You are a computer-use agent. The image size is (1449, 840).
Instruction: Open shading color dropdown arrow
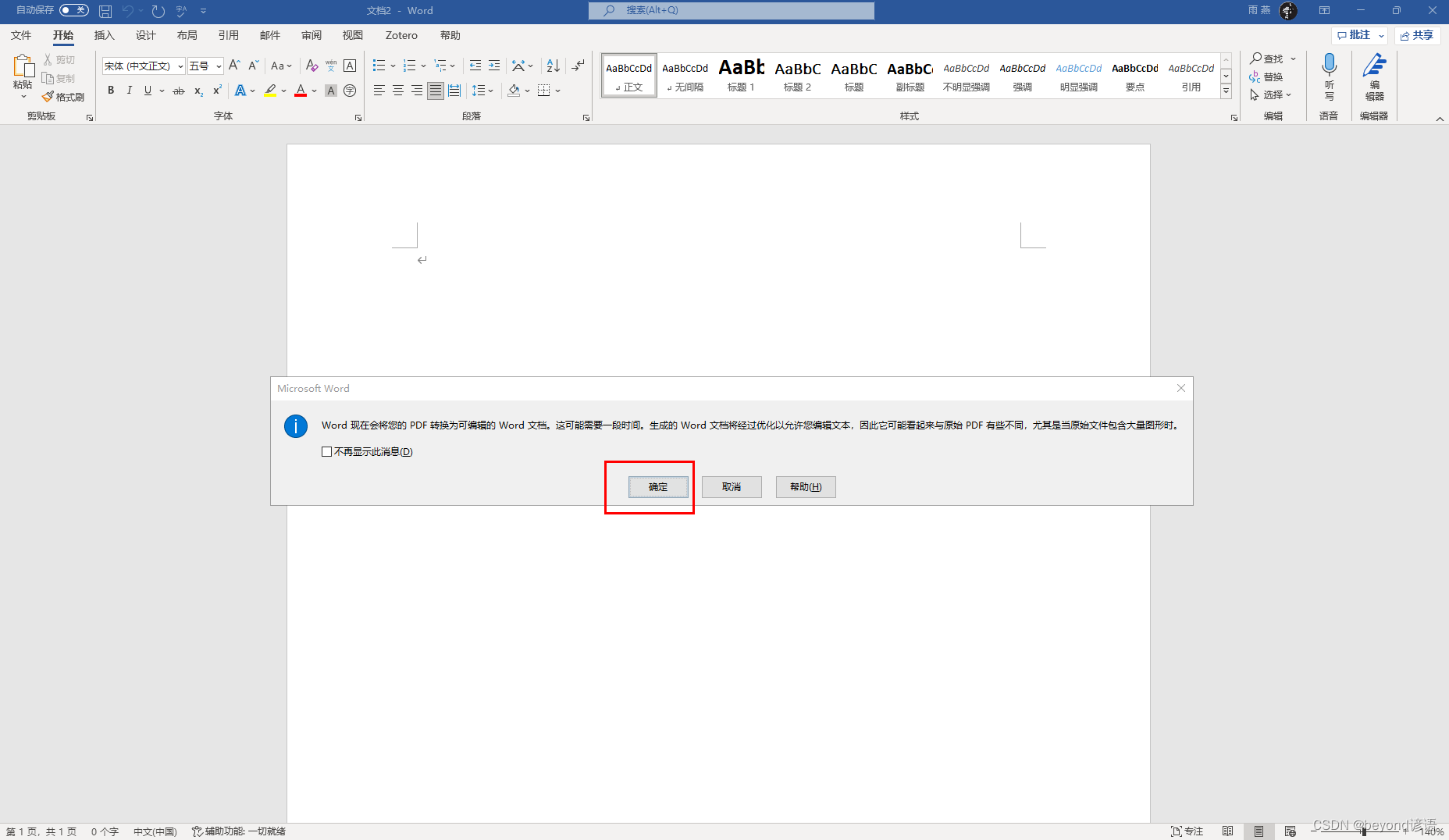[528, 91]
